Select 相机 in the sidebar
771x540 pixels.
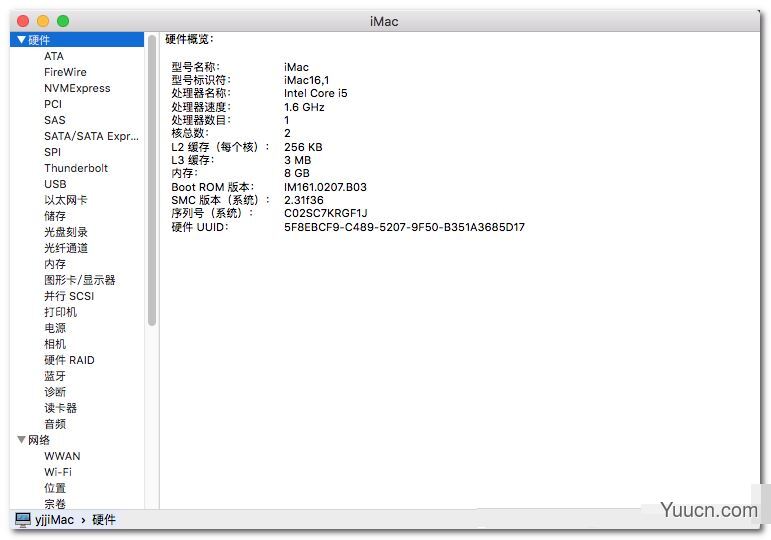click(x=55, y=344)
